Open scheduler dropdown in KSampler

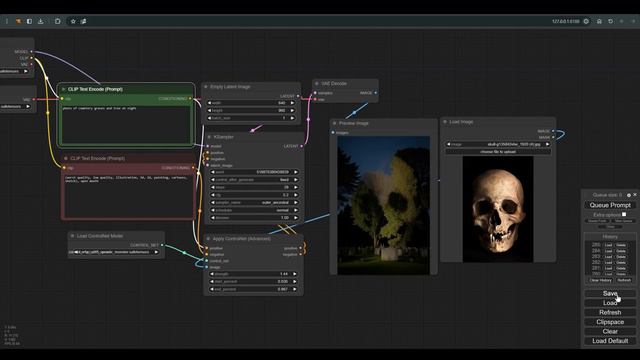pyautogui.click(x=254, y=210)
